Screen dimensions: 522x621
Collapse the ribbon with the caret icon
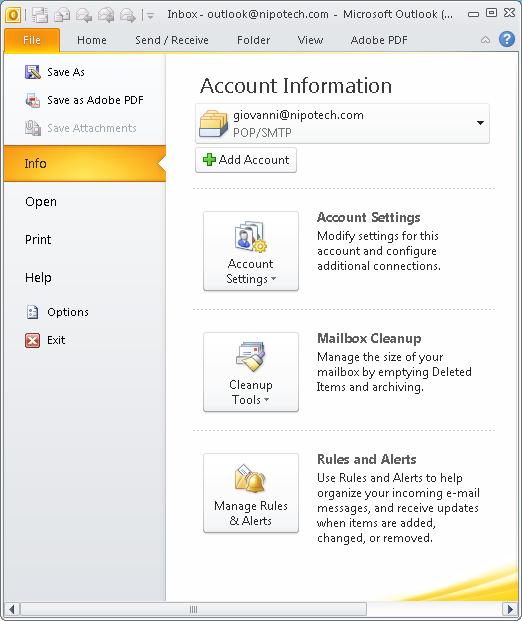click(x=485, y=40)
